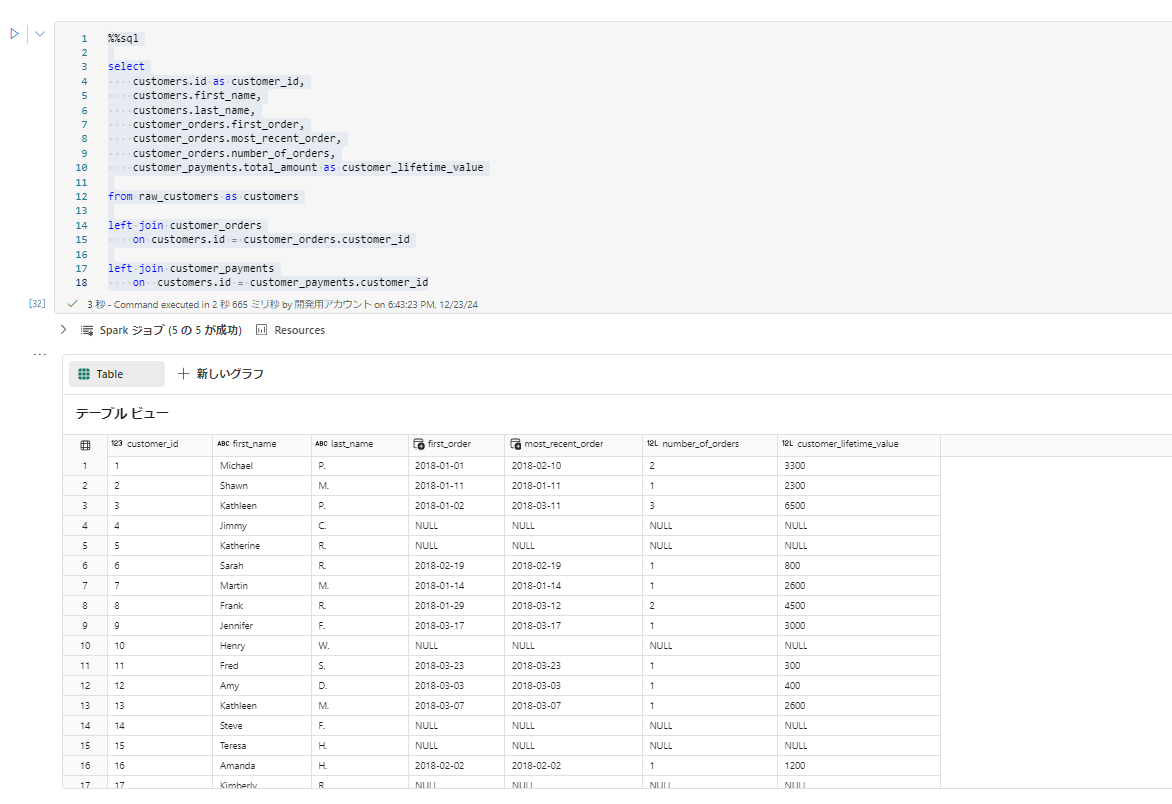Click most_recent_order date 2018-02-10
The width and height of the screenshot is (1172, 804).
[573, 466]
